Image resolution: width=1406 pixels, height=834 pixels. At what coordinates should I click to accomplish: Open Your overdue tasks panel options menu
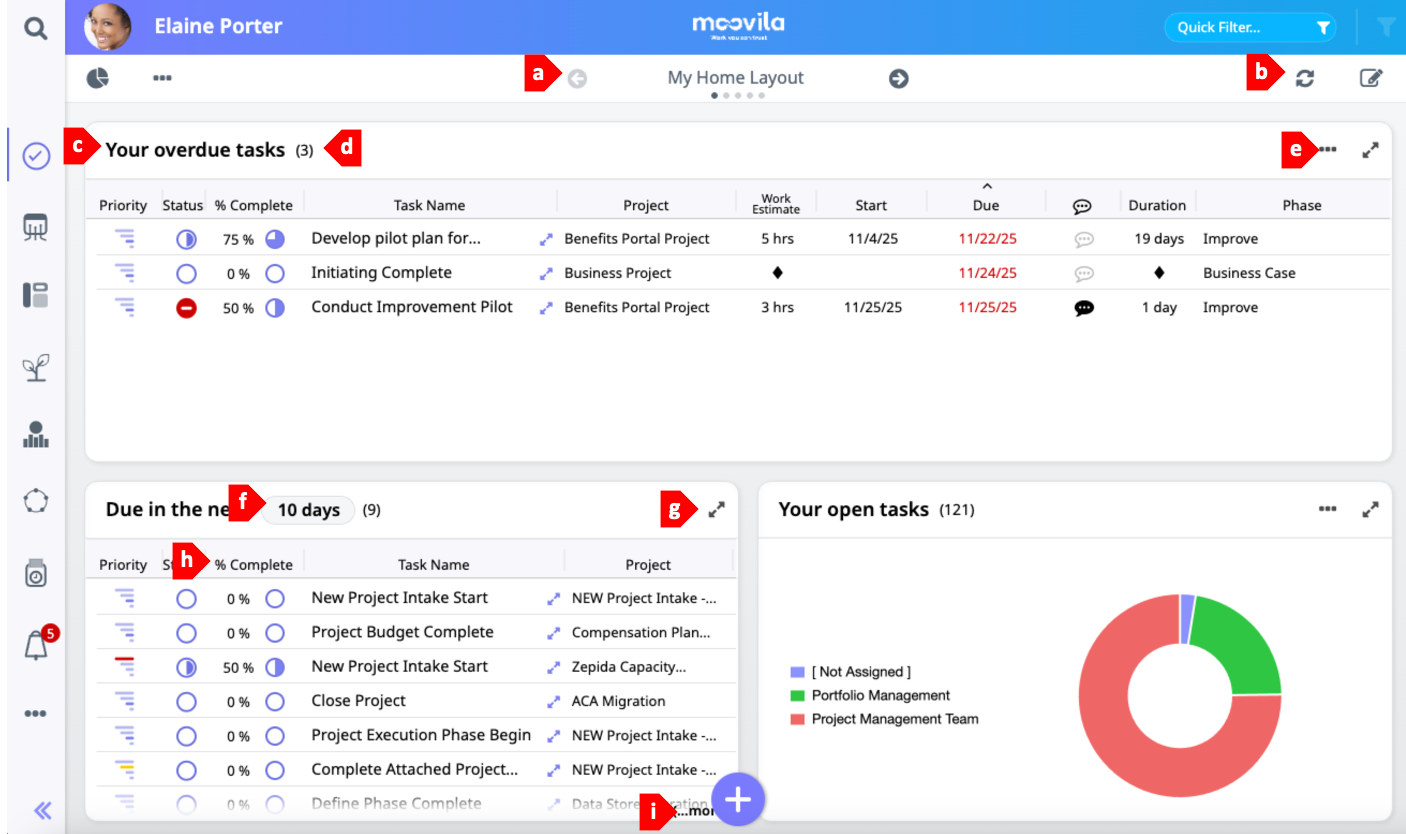[x=1327, y=149]
